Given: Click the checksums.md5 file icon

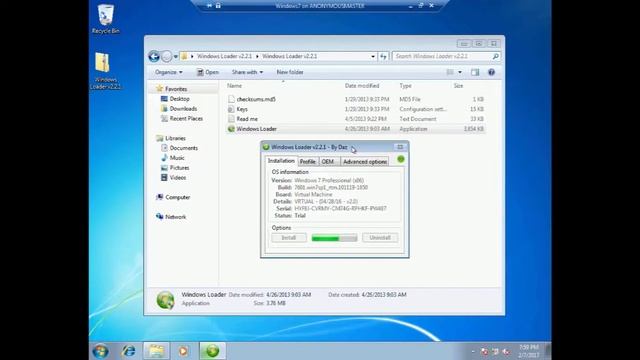Looking at the screenshot, I should point(231,99).
